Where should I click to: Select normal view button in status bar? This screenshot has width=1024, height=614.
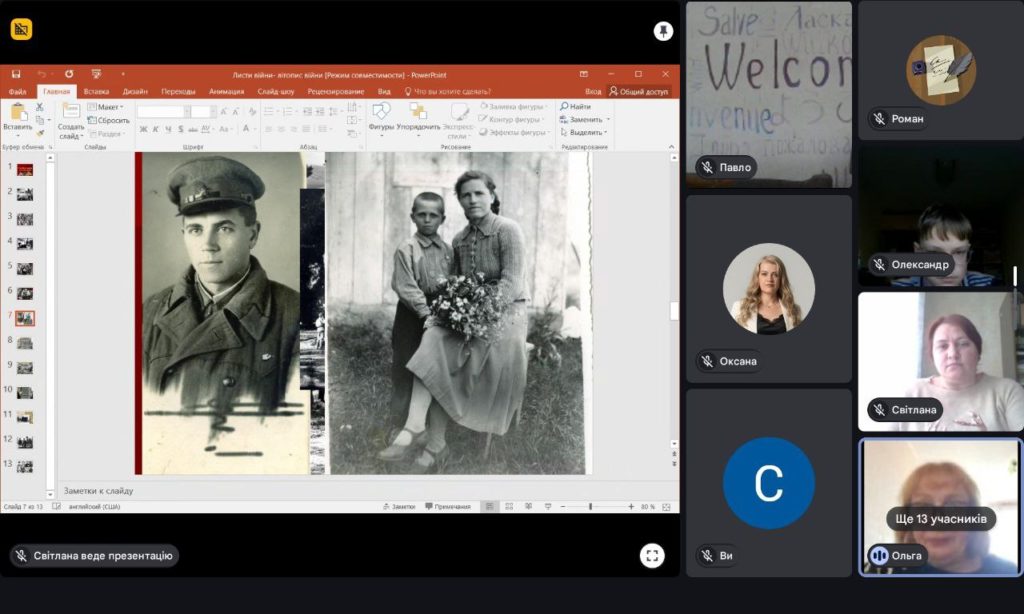point(489,507)
